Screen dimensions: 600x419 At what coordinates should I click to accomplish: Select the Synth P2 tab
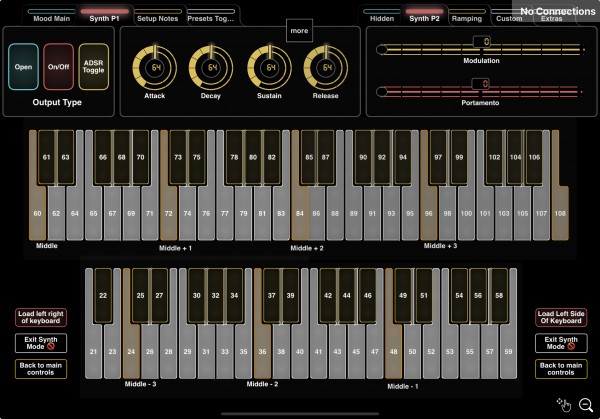pos(424,16)
